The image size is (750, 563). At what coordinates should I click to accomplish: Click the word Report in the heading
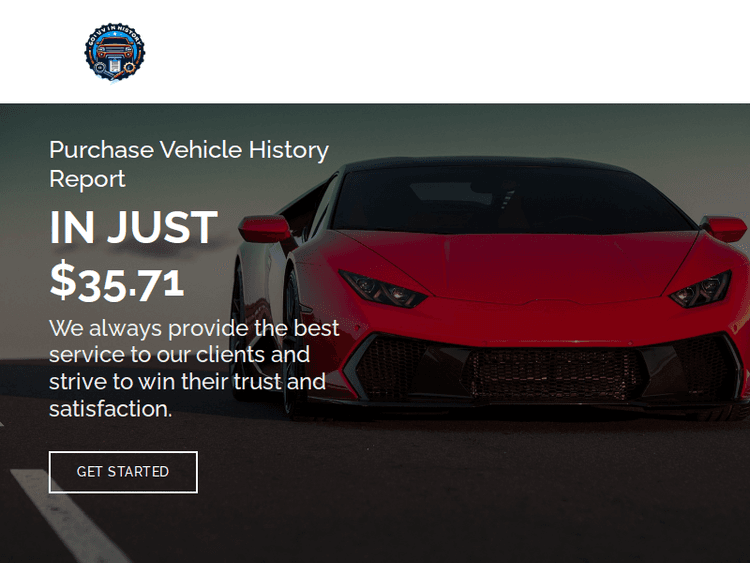click(87, 179)
